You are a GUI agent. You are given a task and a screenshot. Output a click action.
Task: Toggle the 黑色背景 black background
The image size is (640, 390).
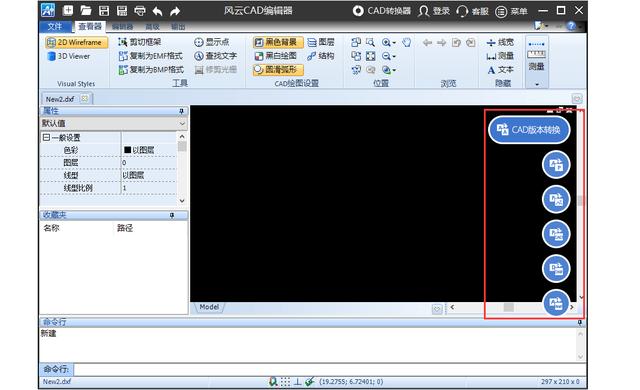278,42
